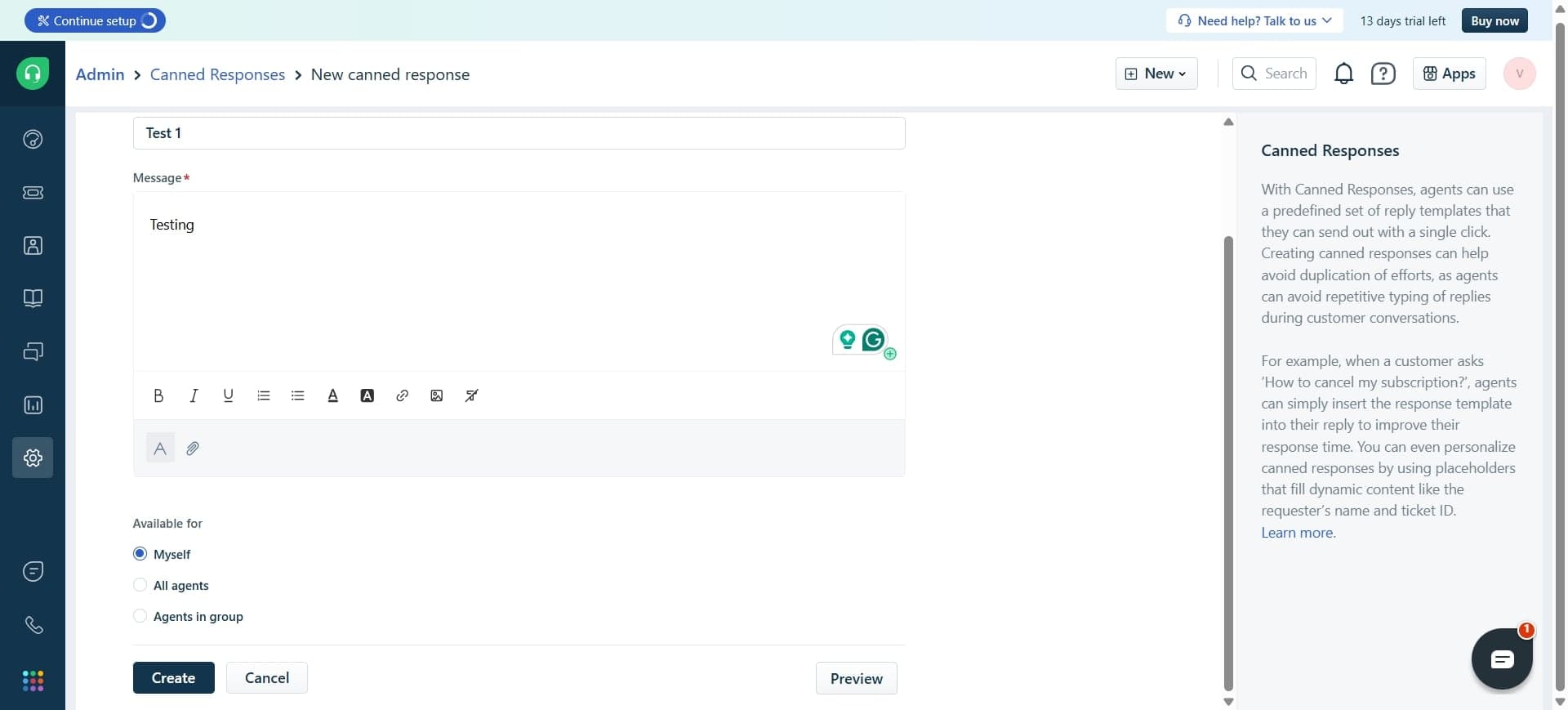Insert an image into the message

click(437, 395)
